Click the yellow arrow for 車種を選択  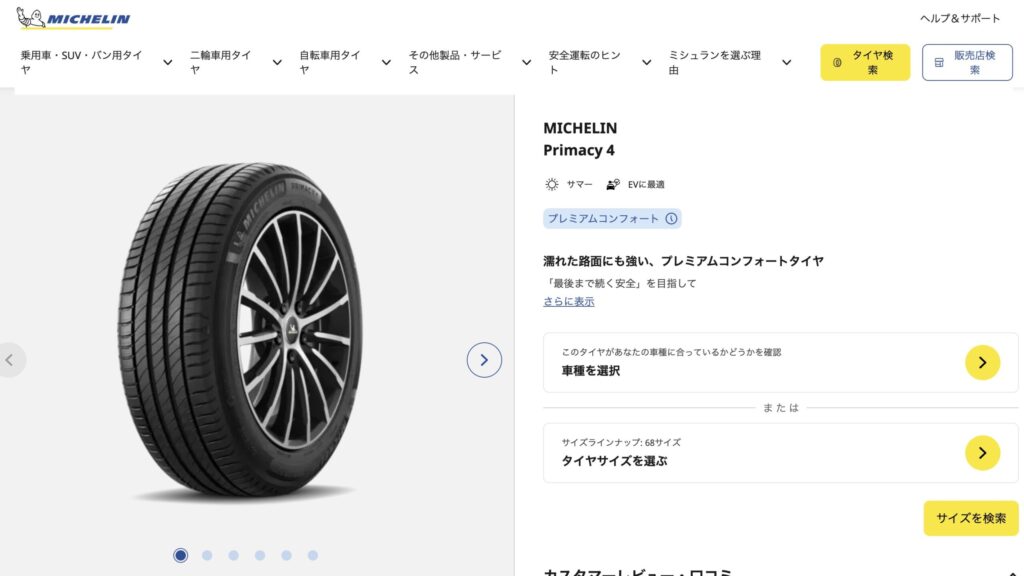[x=982, y=362]
